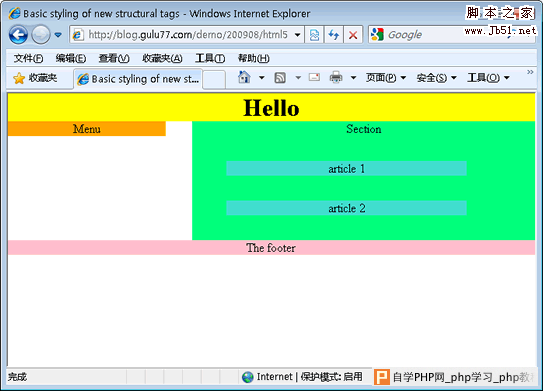Click the 收藏夹 favorites star button
The image size is (543, 391).
pyautogui.click(x=35, y=78)
